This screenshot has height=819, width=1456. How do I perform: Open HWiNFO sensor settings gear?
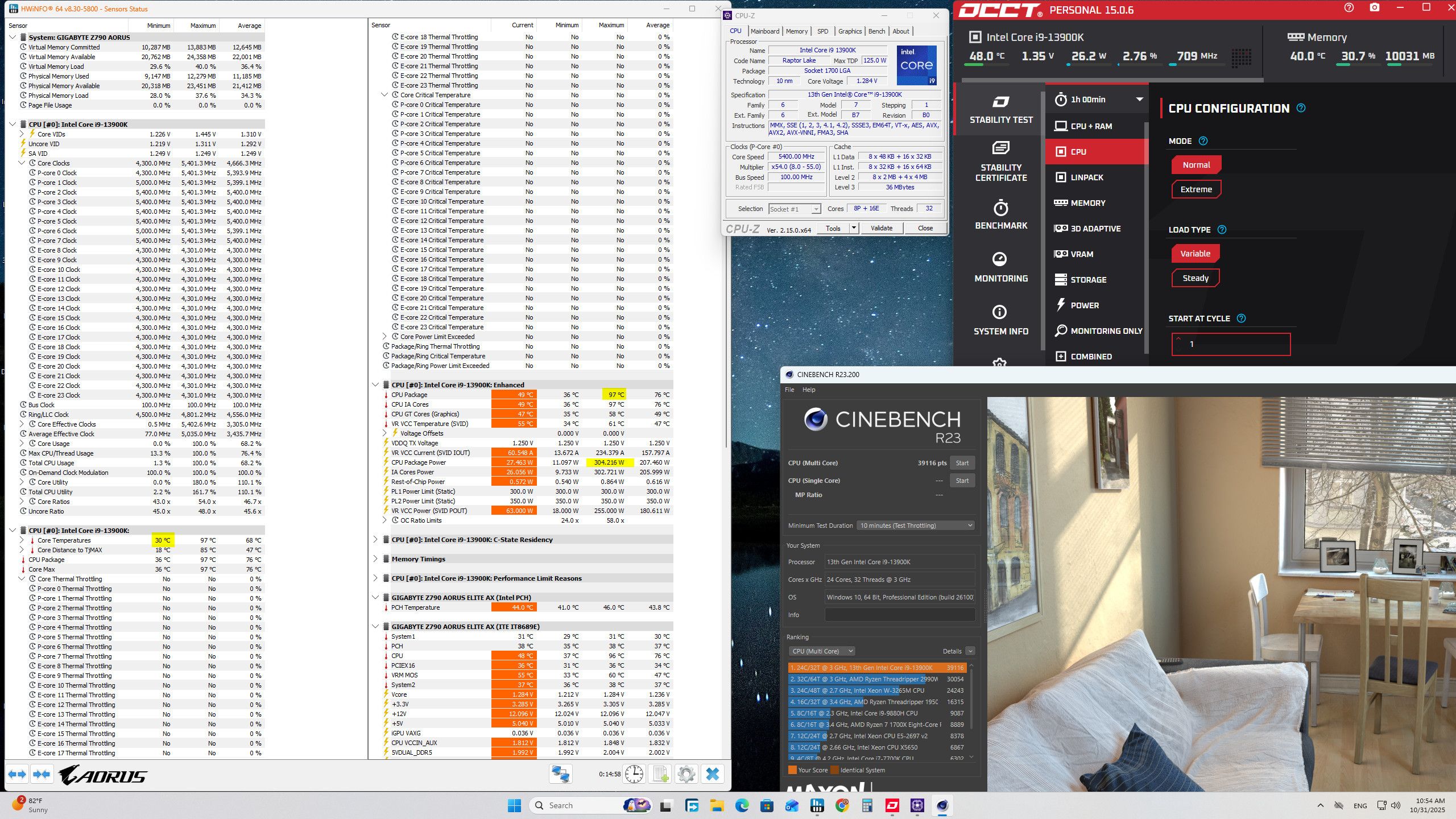686,774
